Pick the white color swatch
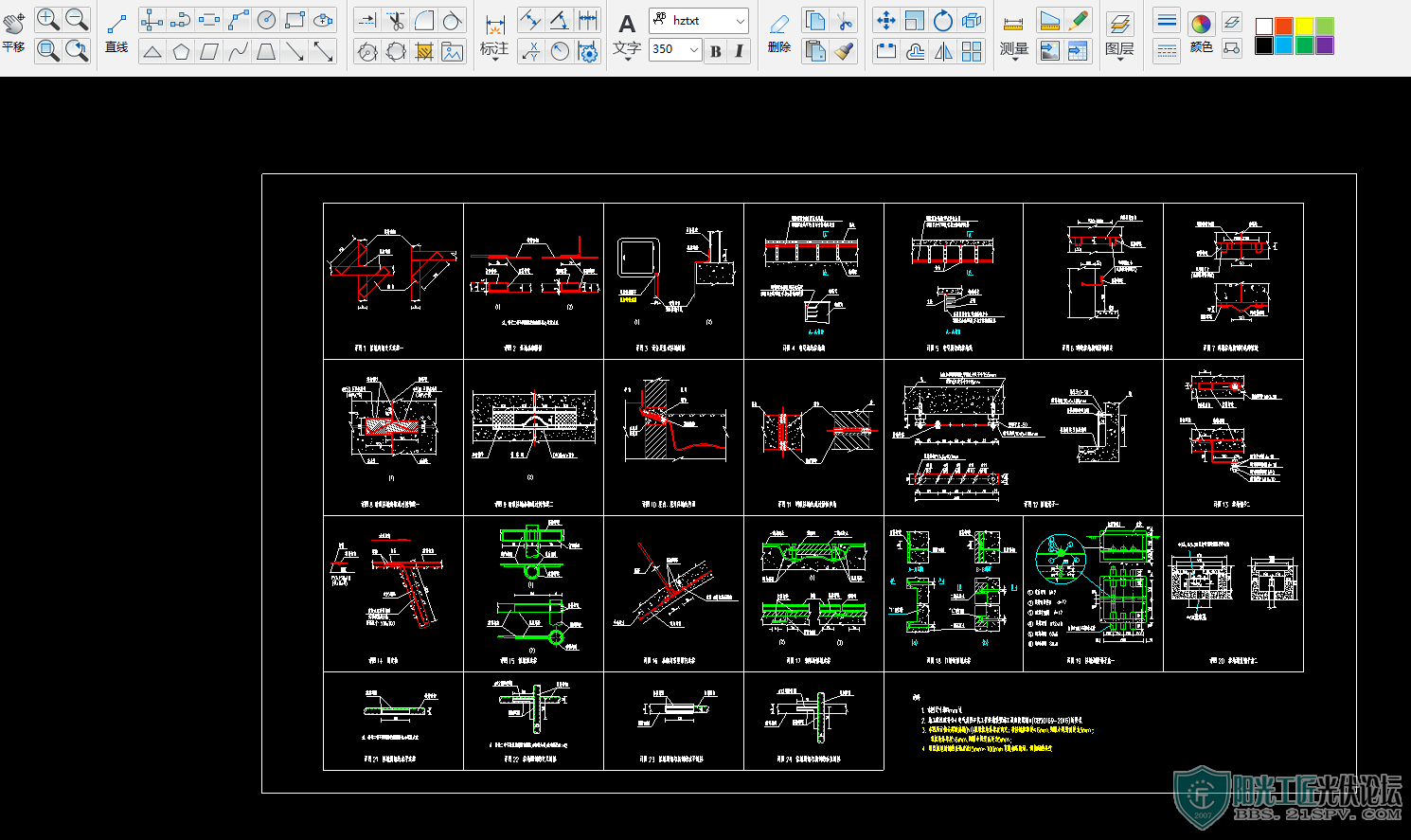 click(x=1264, y=27)
